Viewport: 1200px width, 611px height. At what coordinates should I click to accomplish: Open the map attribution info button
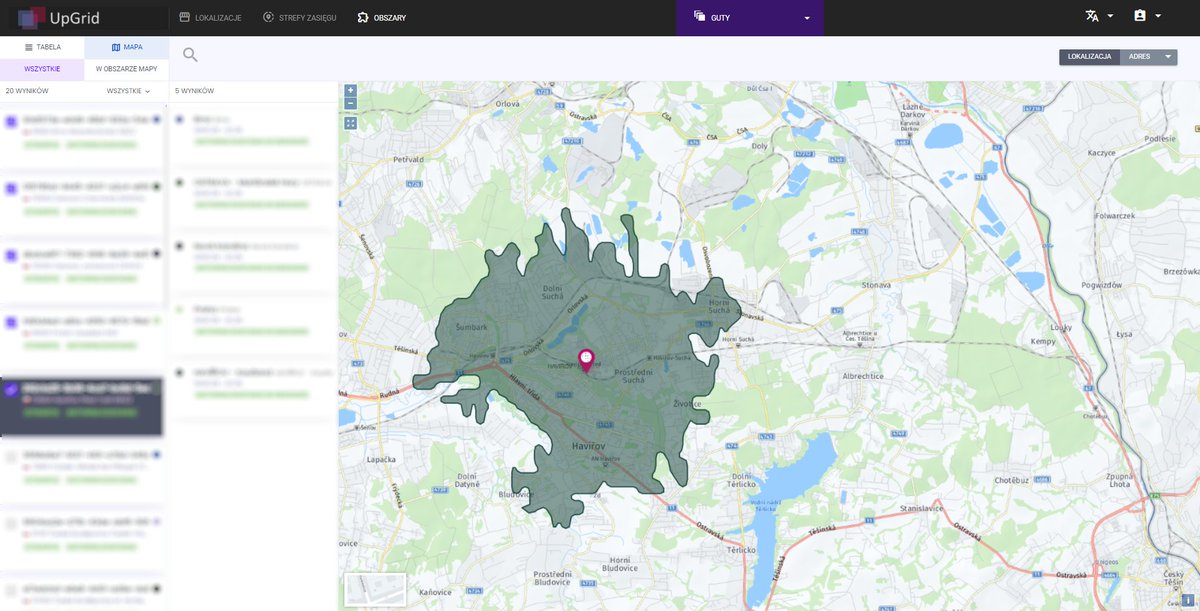coord(1188,600)
